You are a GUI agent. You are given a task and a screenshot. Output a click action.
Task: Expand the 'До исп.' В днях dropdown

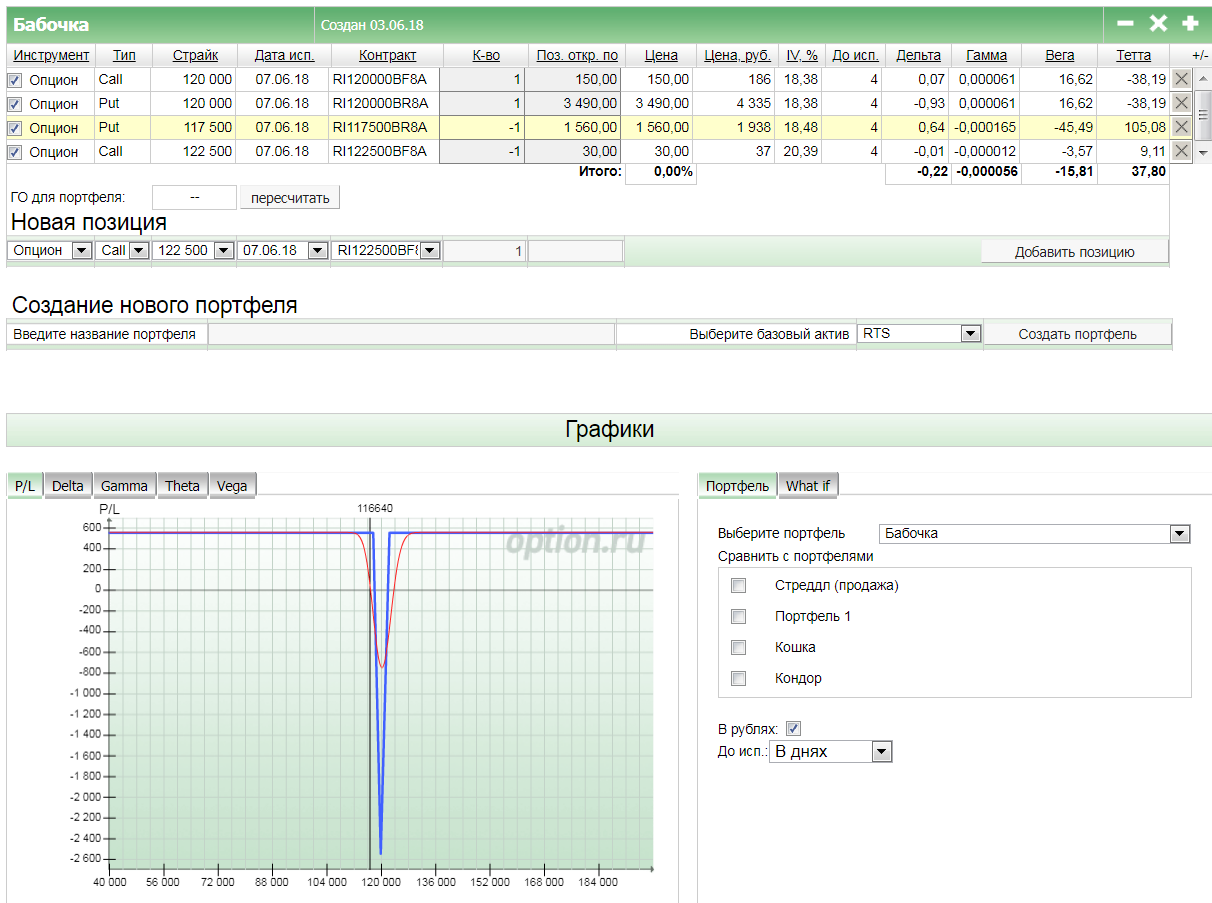point(880,751)
